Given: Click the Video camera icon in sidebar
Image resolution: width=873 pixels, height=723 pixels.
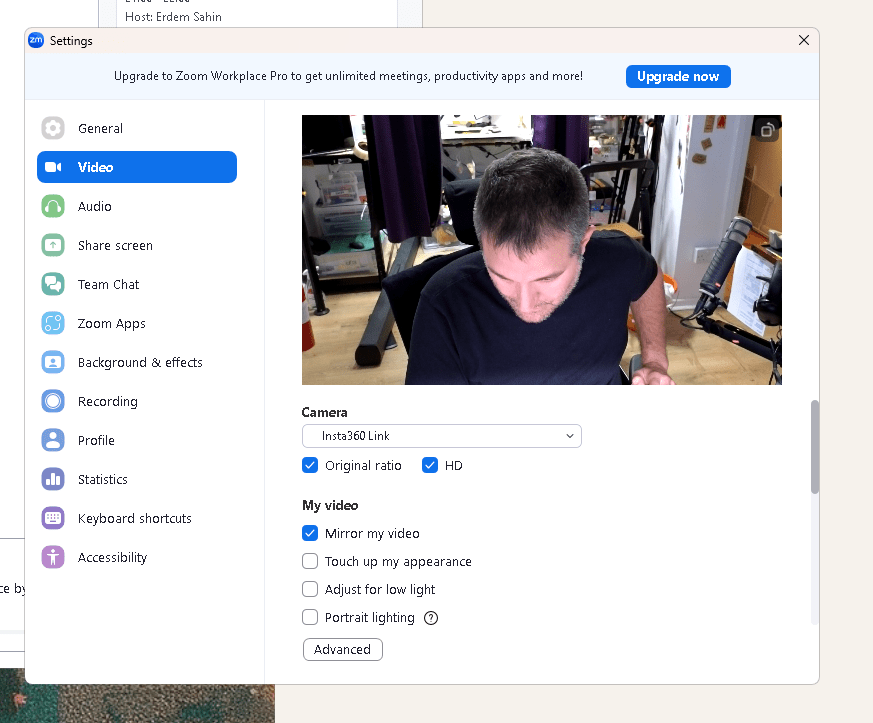Looking at the screenshot, I should tap(53, 167).
